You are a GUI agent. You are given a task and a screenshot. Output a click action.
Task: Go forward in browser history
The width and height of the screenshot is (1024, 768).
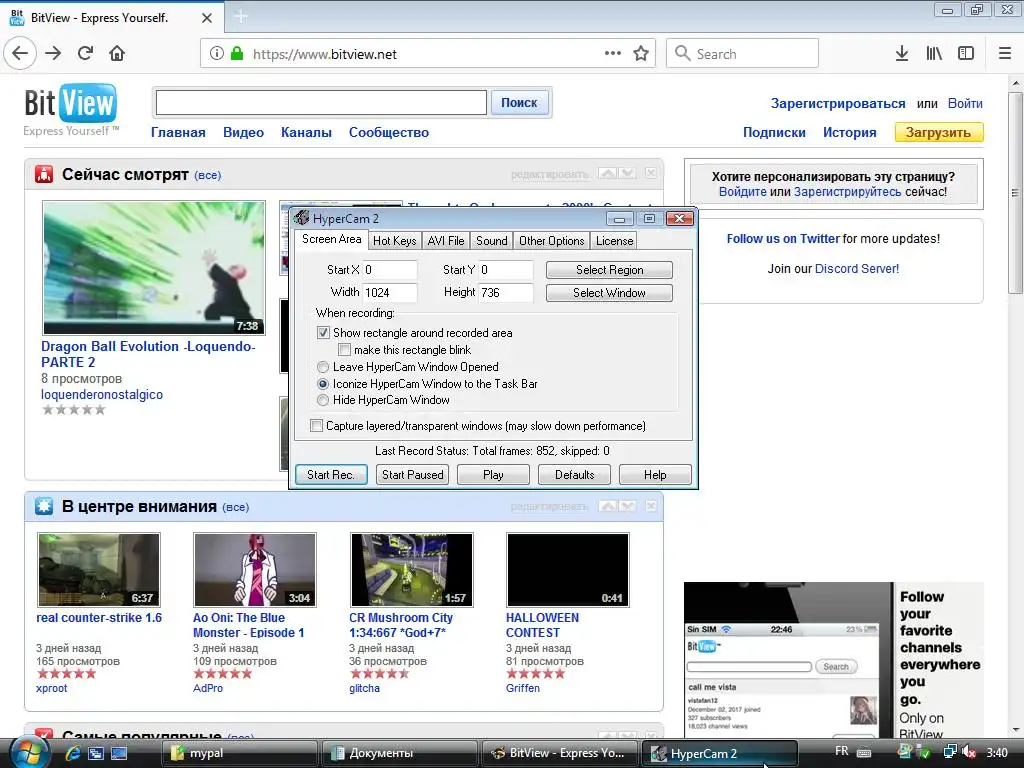click(53, 54)
